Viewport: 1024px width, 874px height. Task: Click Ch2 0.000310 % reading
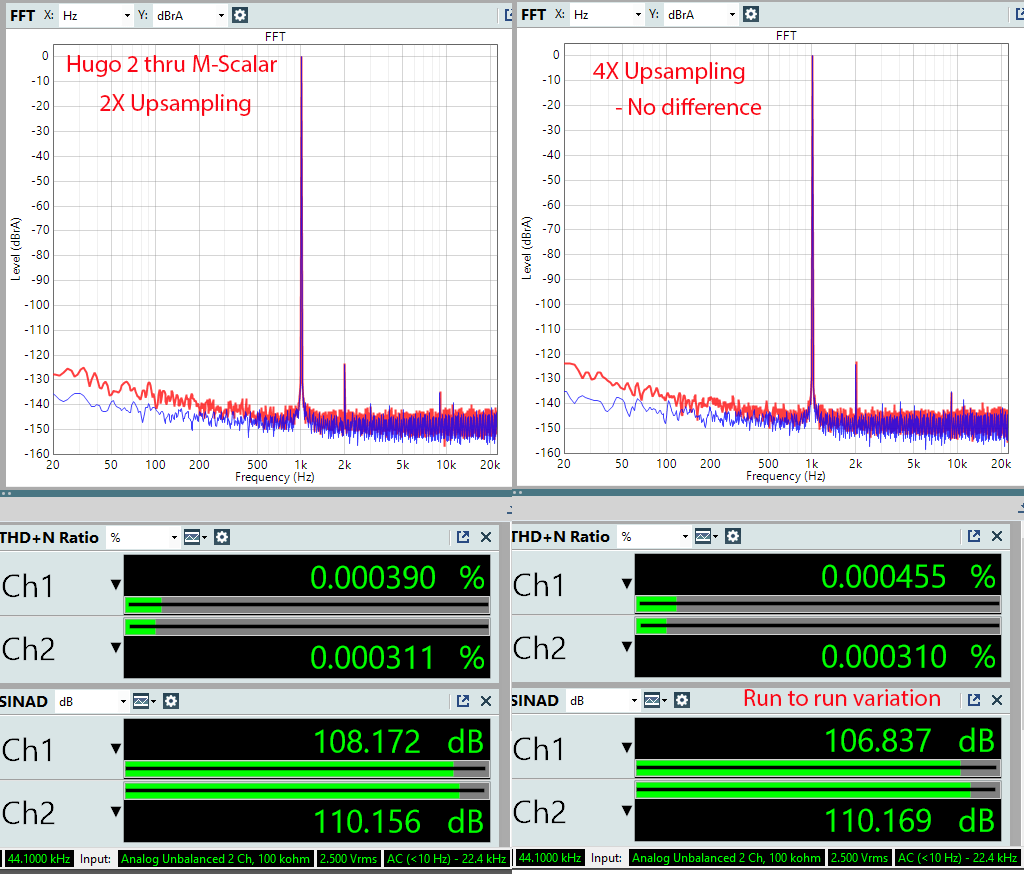908,656
